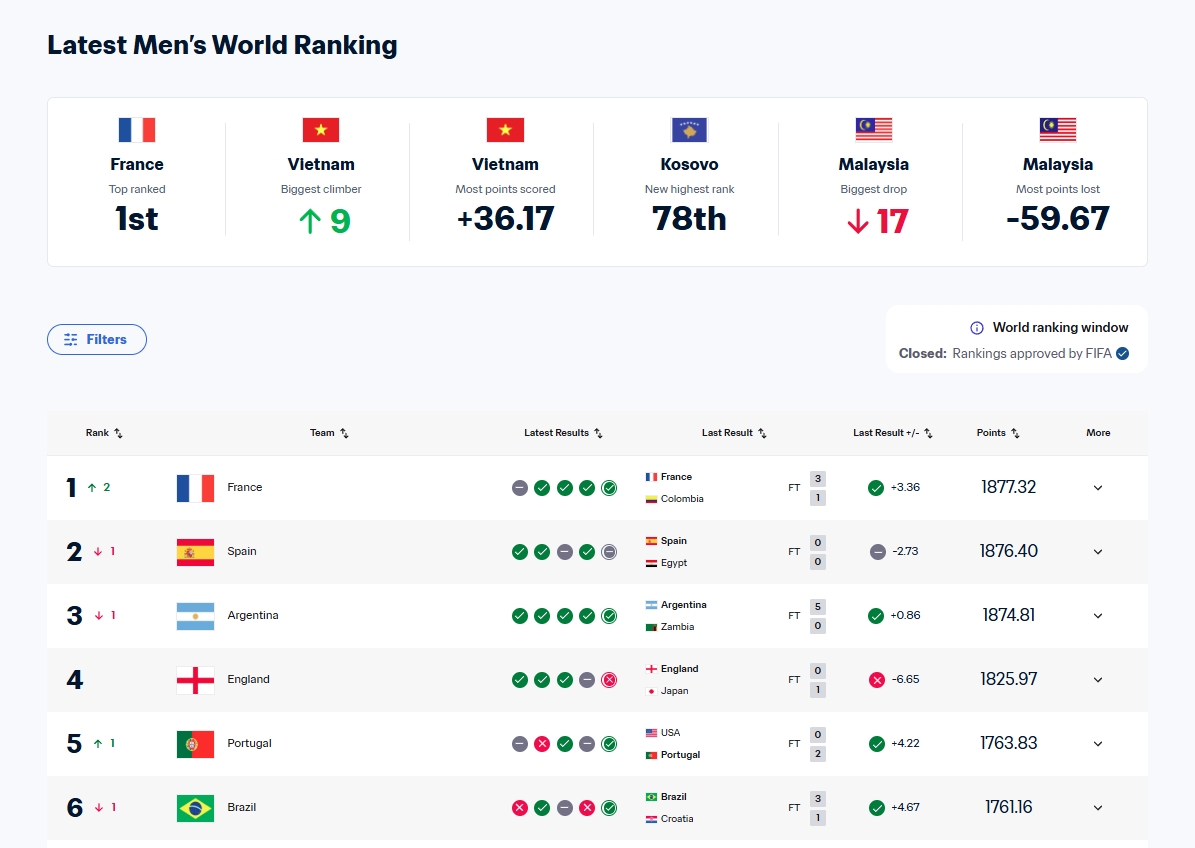Click the sort icon beside Rank header
This screenshot has height=848, width=1195.
click(118, 433)
